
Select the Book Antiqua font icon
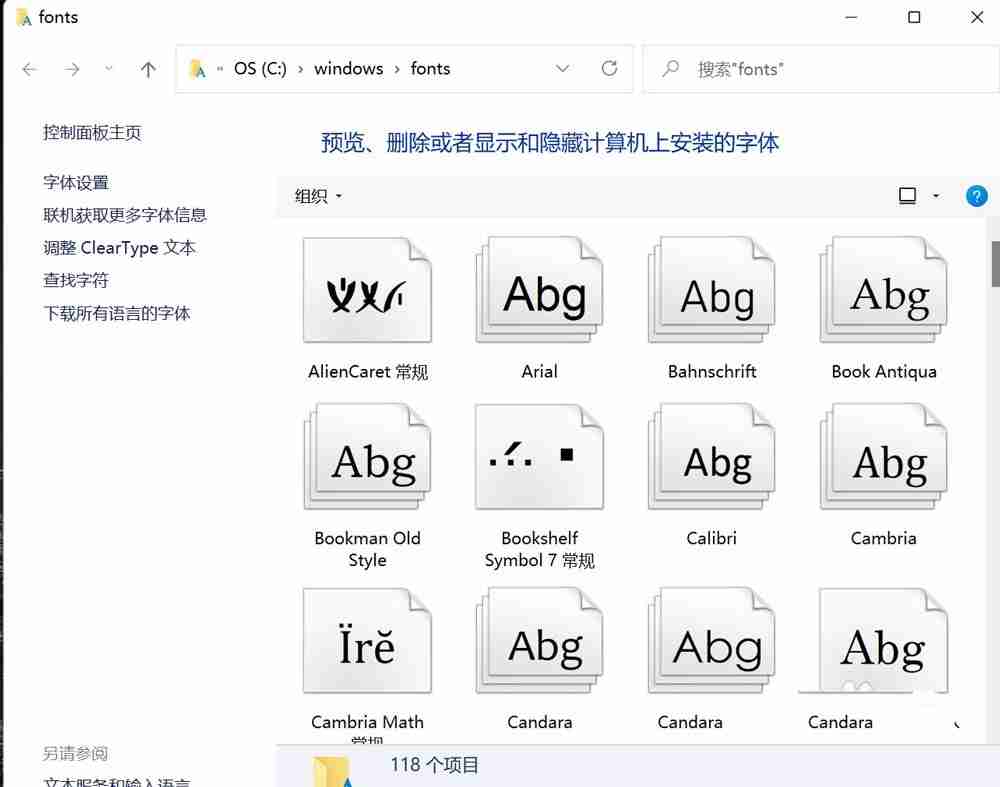coord(883,290)
